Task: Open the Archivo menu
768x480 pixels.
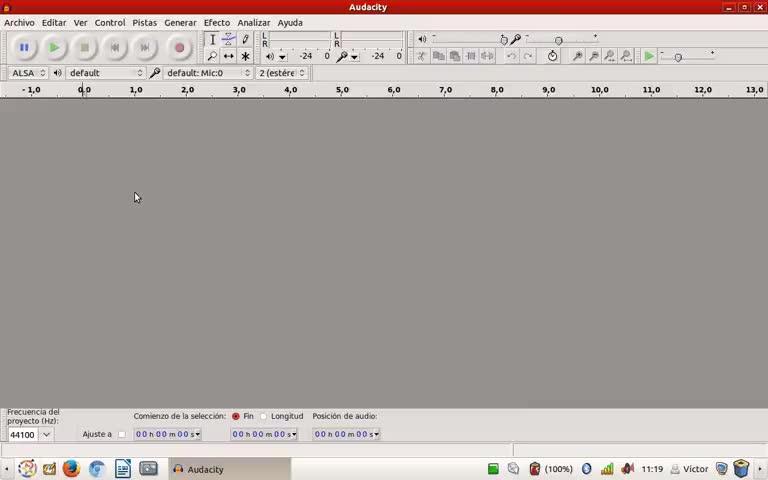Action: click(19, 23)
